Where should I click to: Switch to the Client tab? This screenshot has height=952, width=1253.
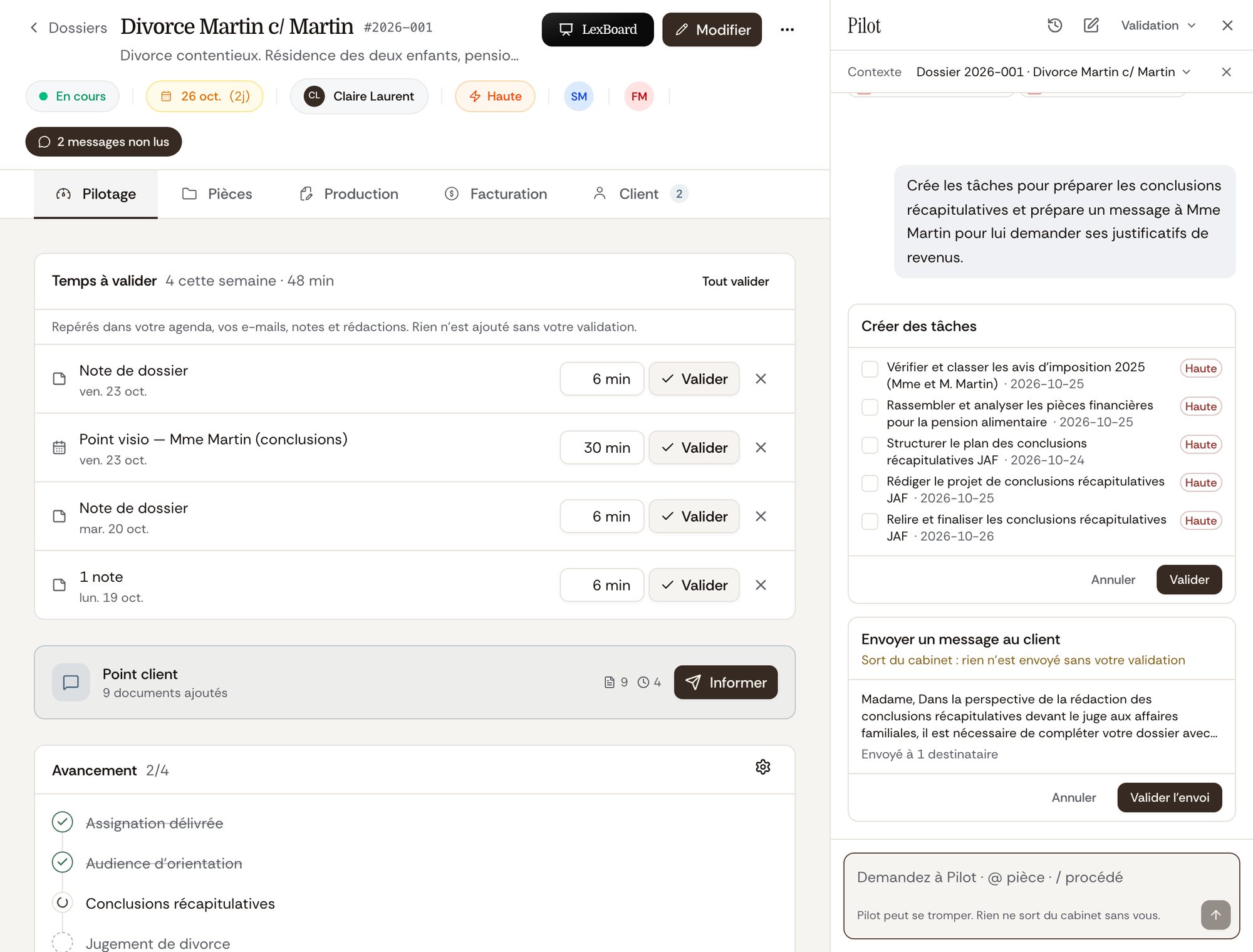click(640, 194)
